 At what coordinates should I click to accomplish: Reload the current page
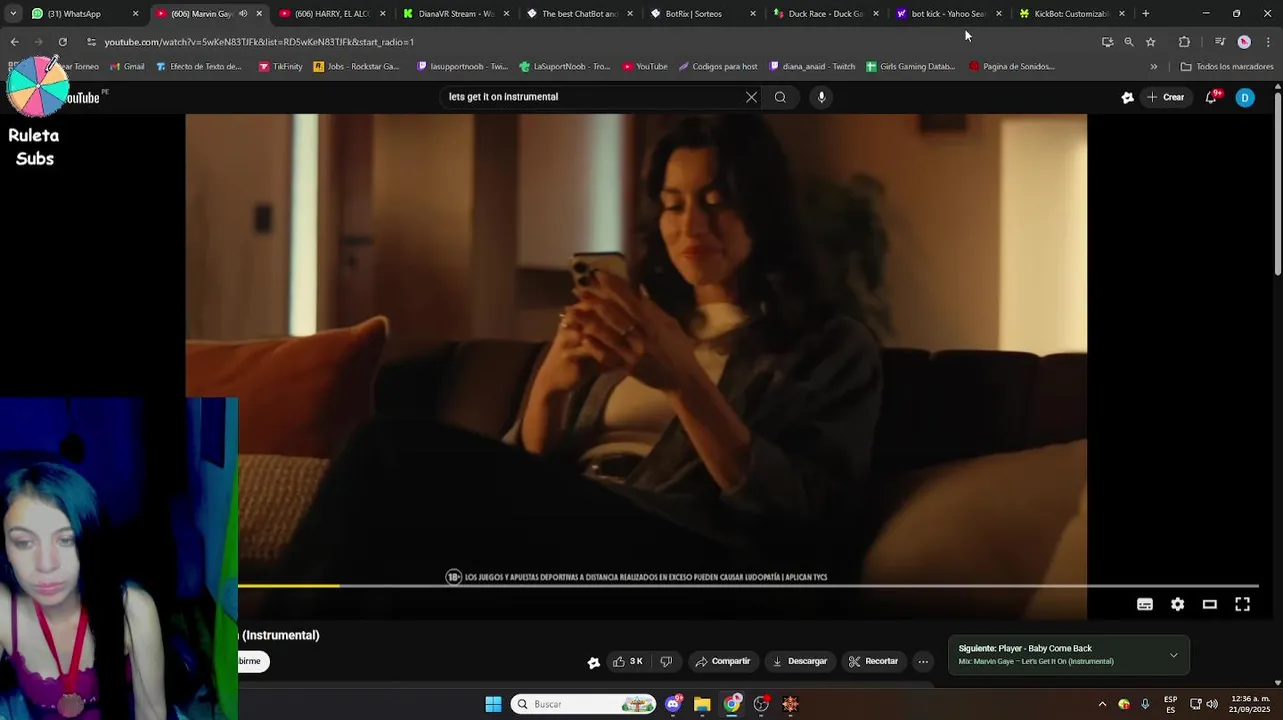point(62,42)
